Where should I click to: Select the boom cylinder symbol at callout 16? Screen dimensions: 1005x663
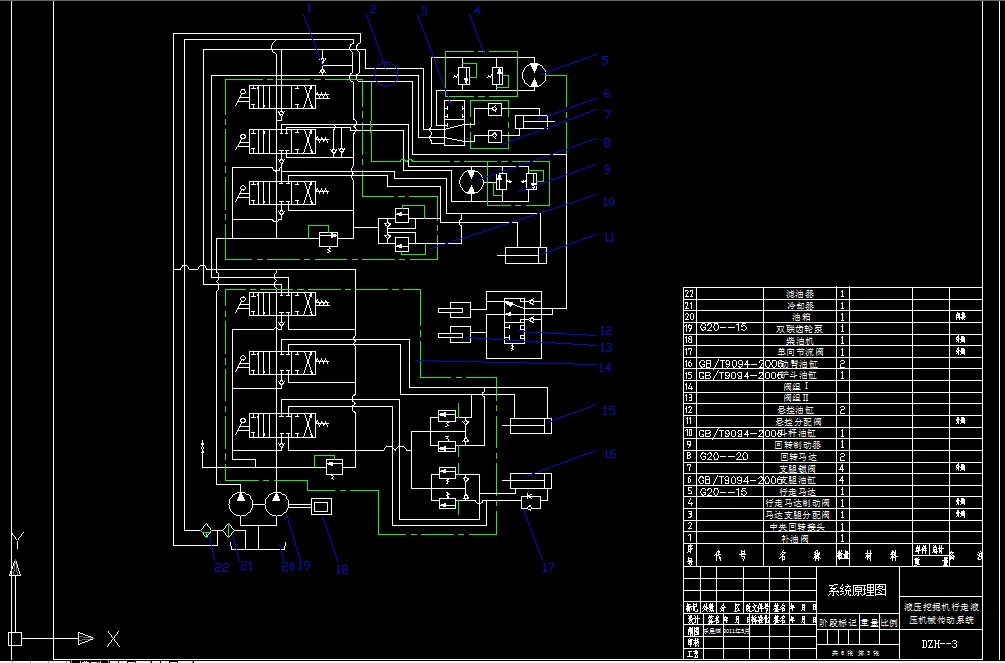[529, 481]
